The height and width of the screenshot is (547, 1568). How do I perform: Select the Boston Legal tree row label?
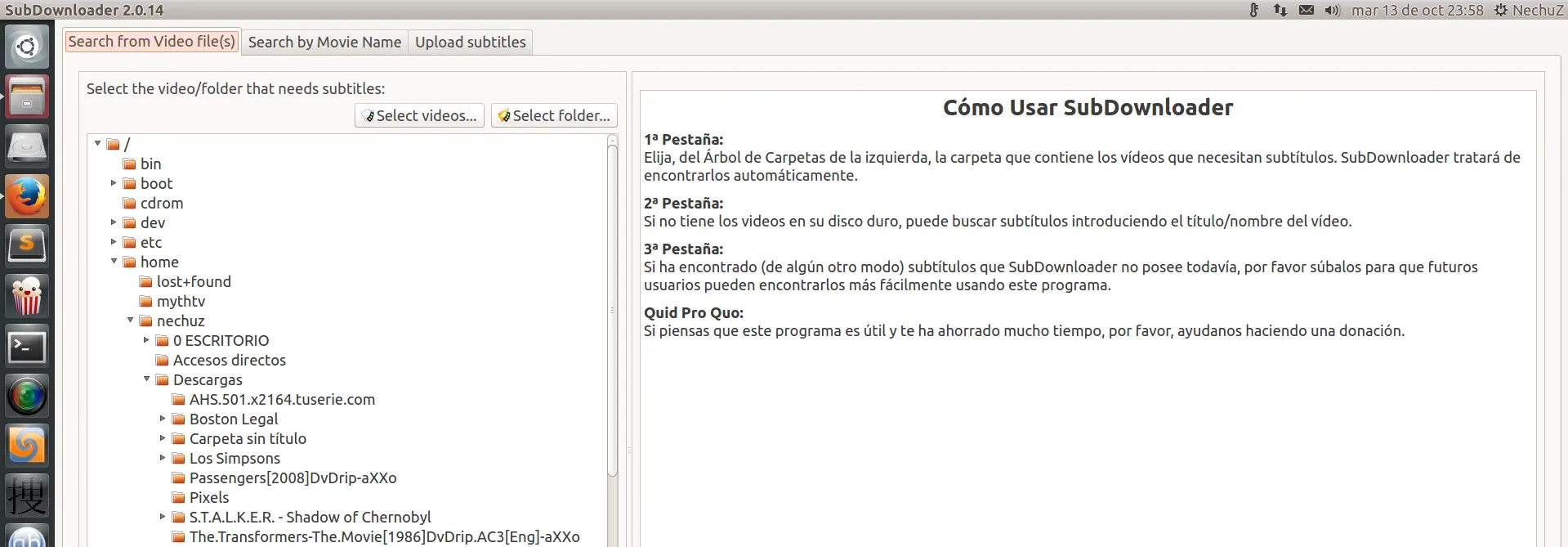(234, 419)
